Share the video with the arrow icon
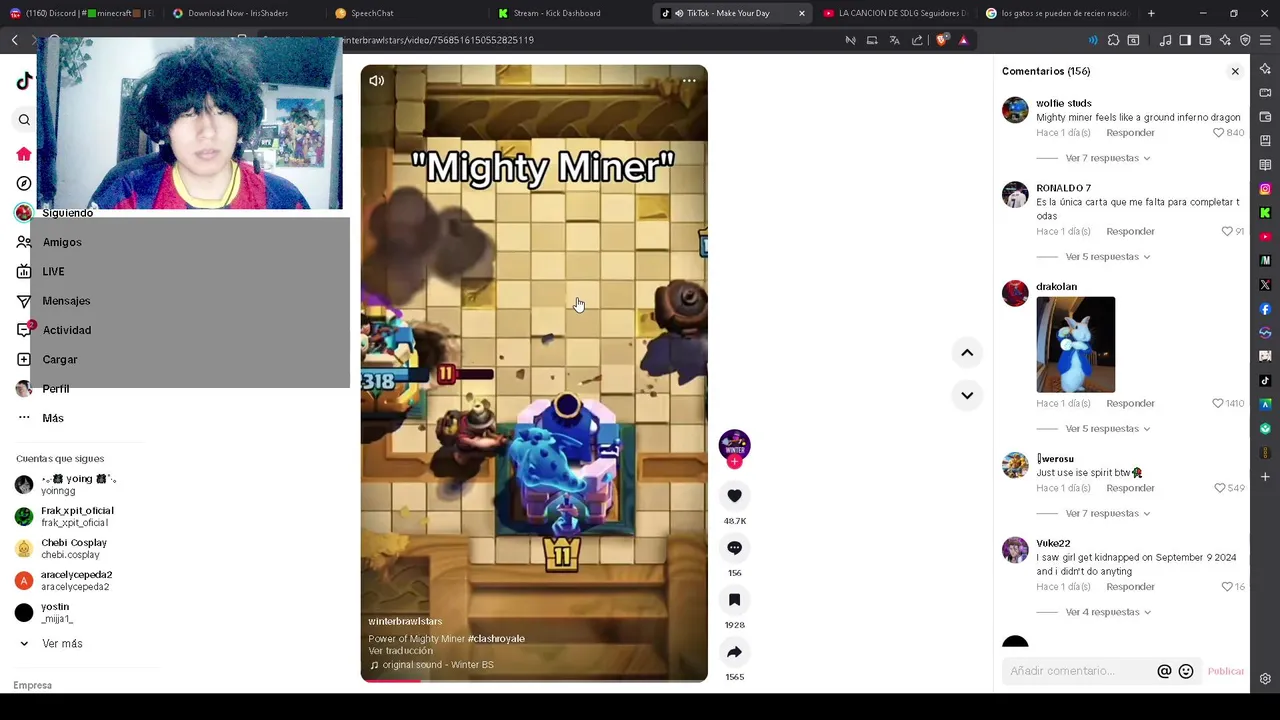The height and width of the screenshot is (720, 1280). pyautogui.click(x=734, y=652)
